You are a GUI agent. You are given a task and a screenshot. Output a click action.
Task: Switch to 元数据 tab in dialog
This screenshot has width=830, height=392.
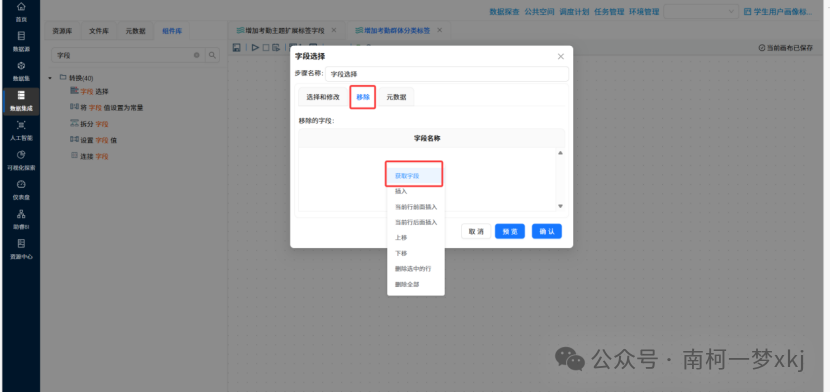396,97
